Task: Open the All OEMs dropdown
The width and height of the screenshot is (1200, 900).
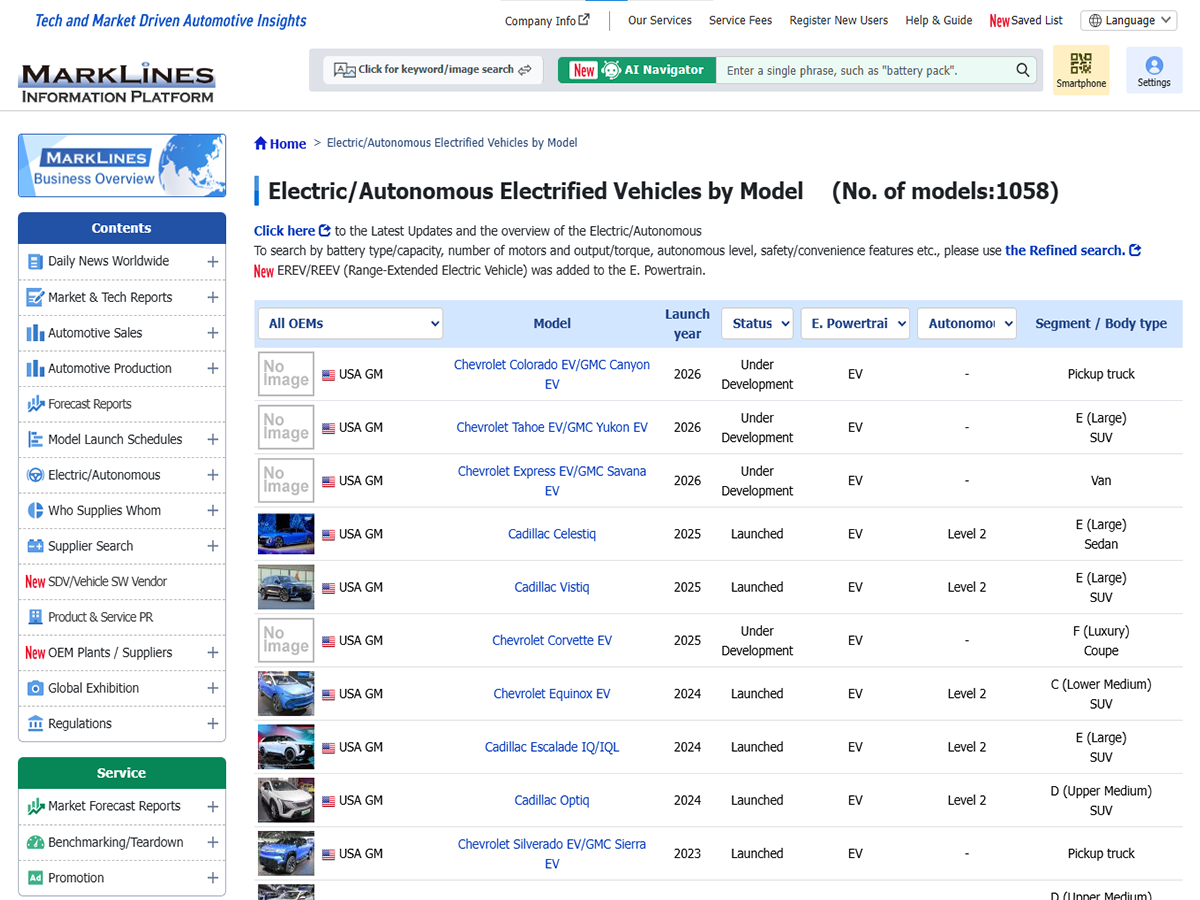Action: click(x=350, y=323)
